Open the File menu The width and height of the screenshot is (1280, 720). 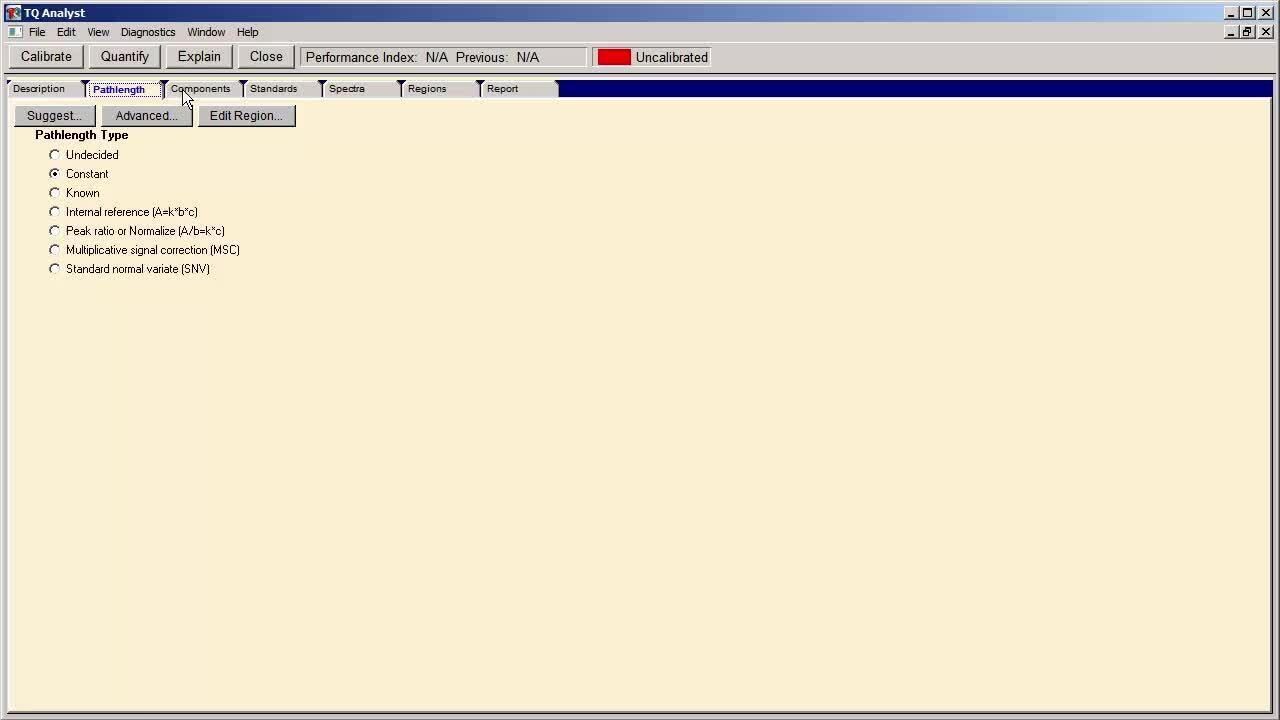click(37, 32)
